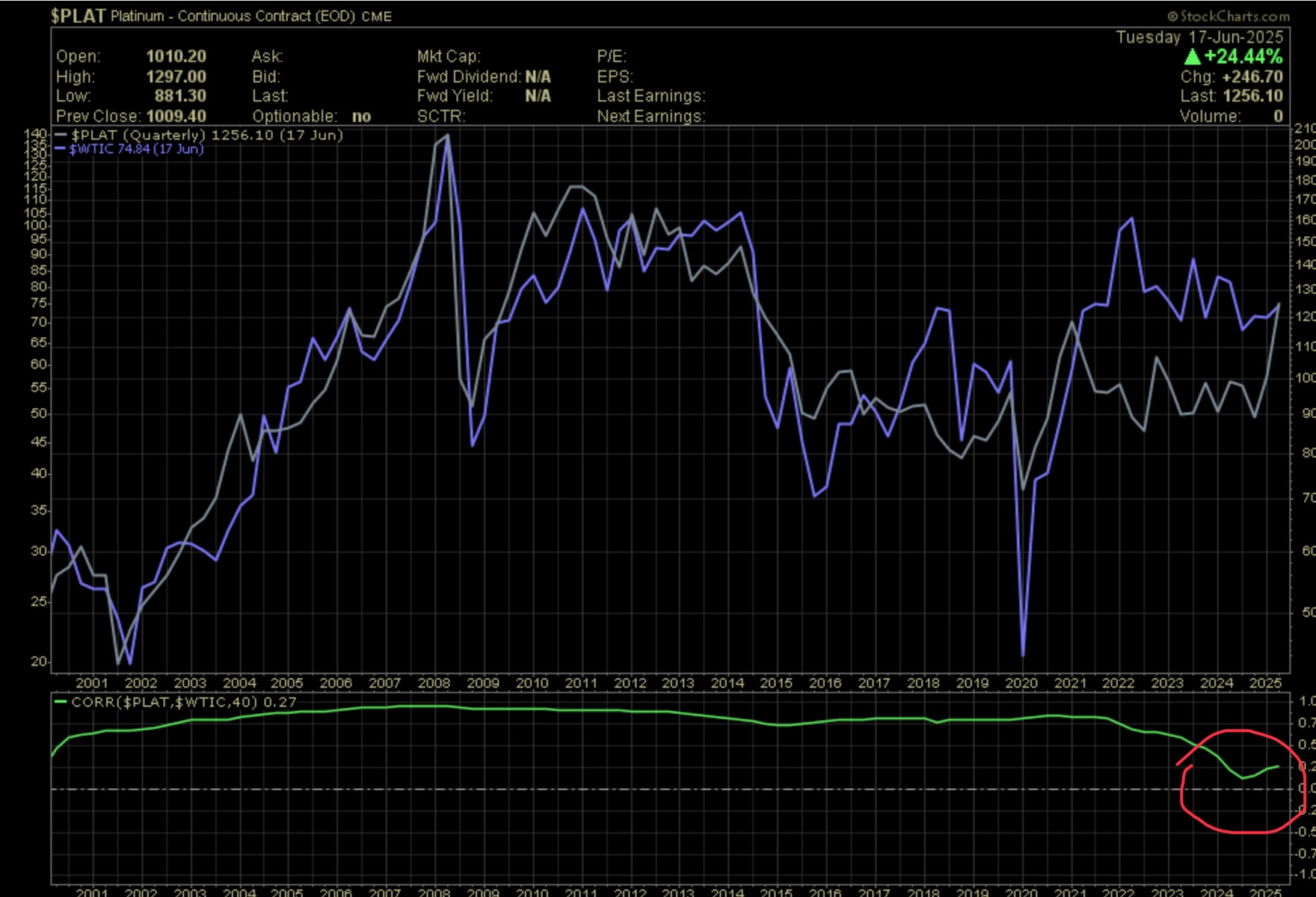This screenshot has width=1316, height=897.
Task: Click the purple $WTIC legend line marker
Action: pos(61,149)
